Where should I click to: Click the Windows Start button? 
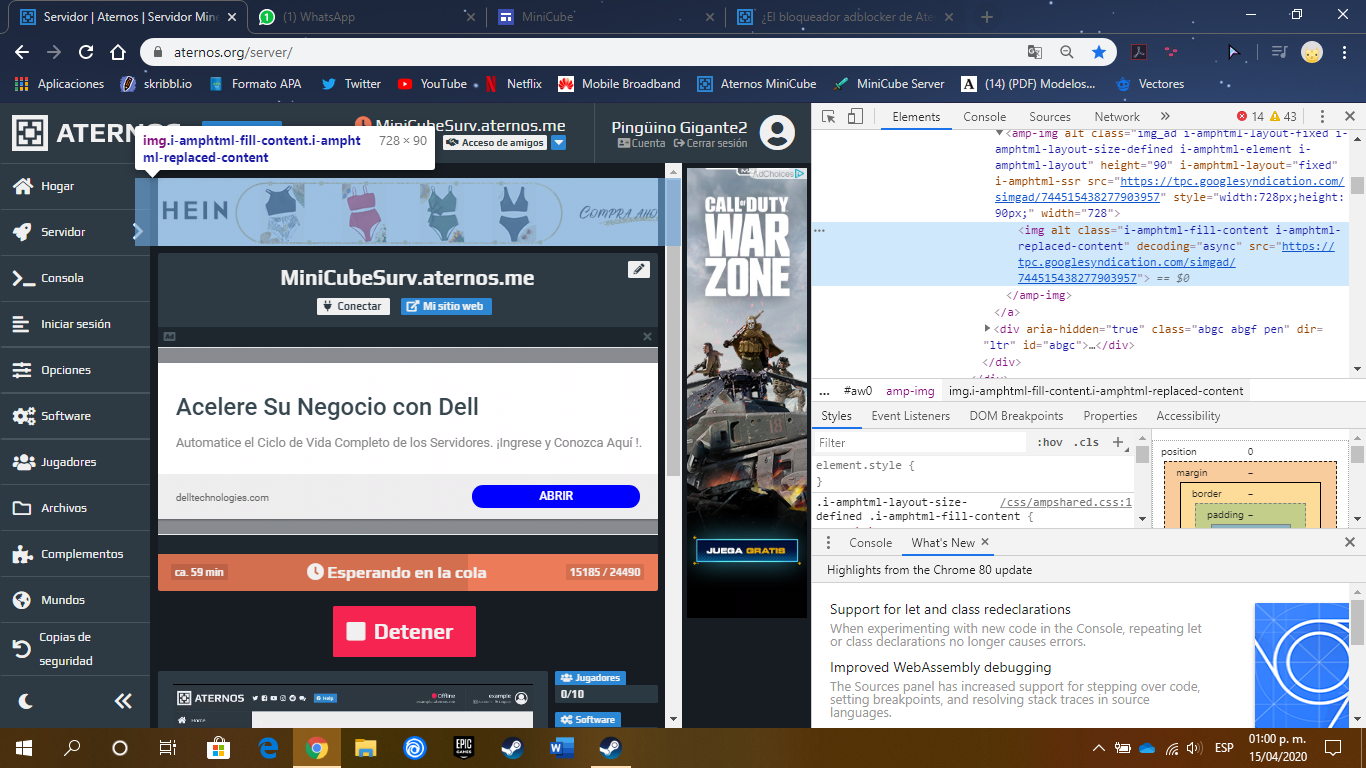pyautogui.click(x=22, y=748)
